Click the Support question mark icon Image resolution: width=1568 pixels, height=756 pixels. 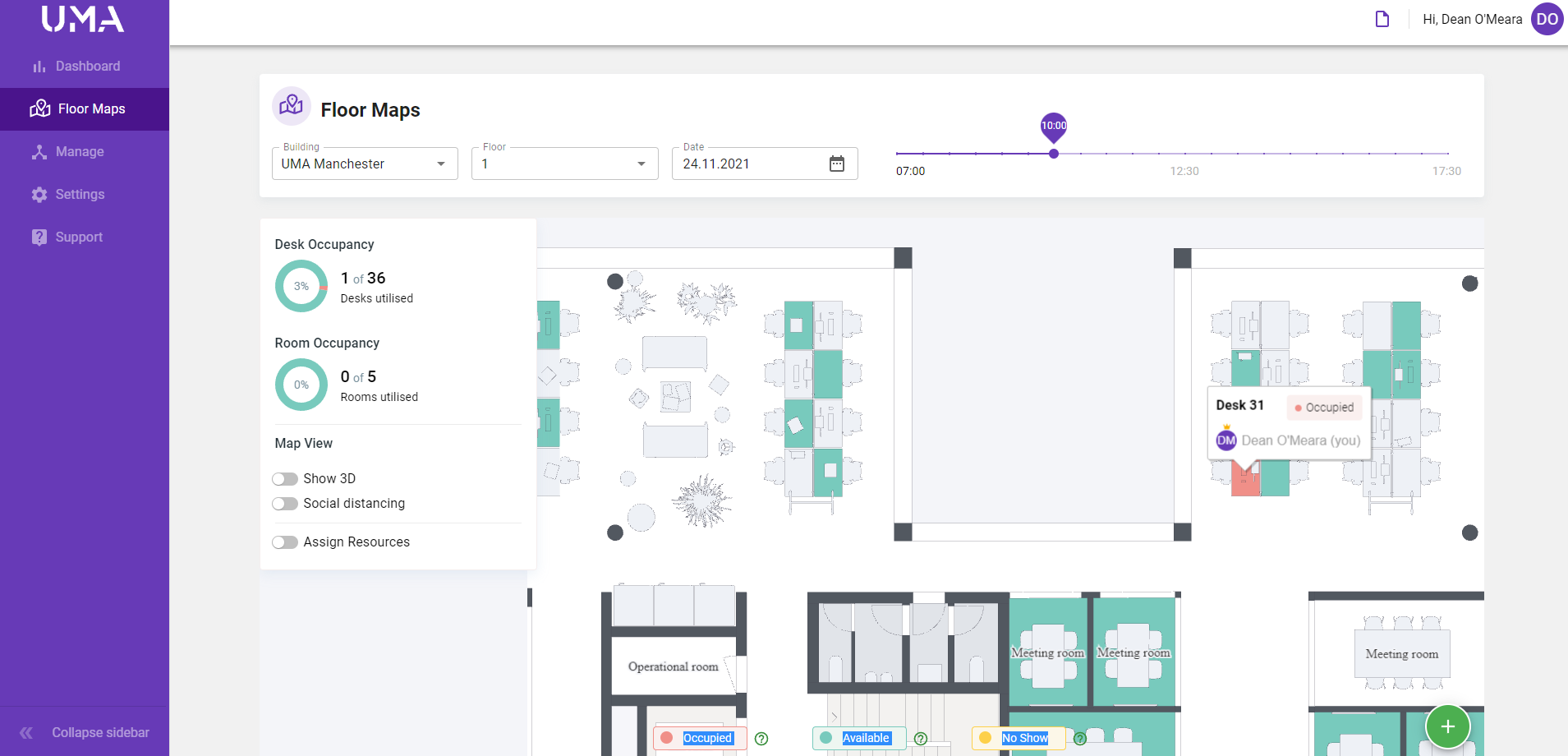point(39,237)
